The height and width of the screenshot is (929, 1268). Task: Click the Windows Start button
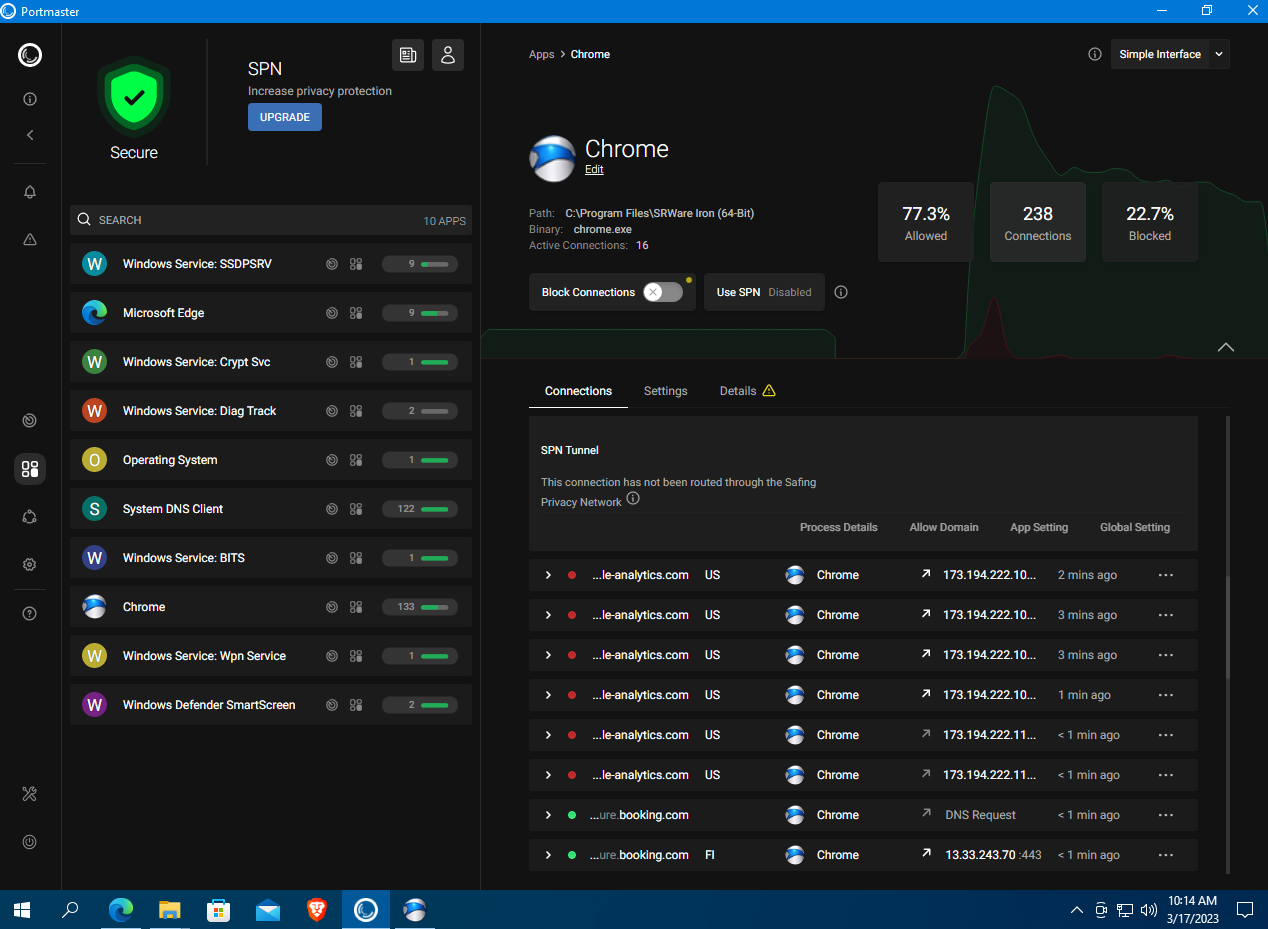coord(23,910)
